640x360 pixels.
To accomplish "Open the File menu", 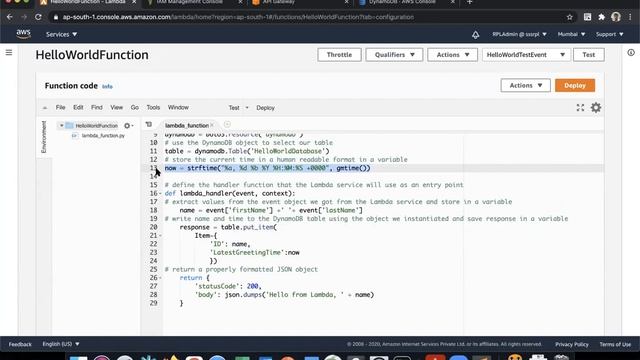I will click(x=60, y=107).
